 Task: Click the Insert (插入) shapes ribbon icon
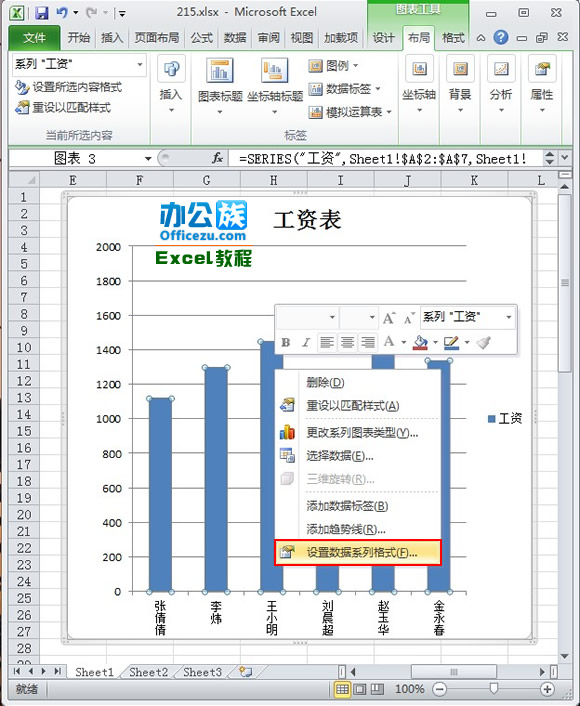(172, 69)
